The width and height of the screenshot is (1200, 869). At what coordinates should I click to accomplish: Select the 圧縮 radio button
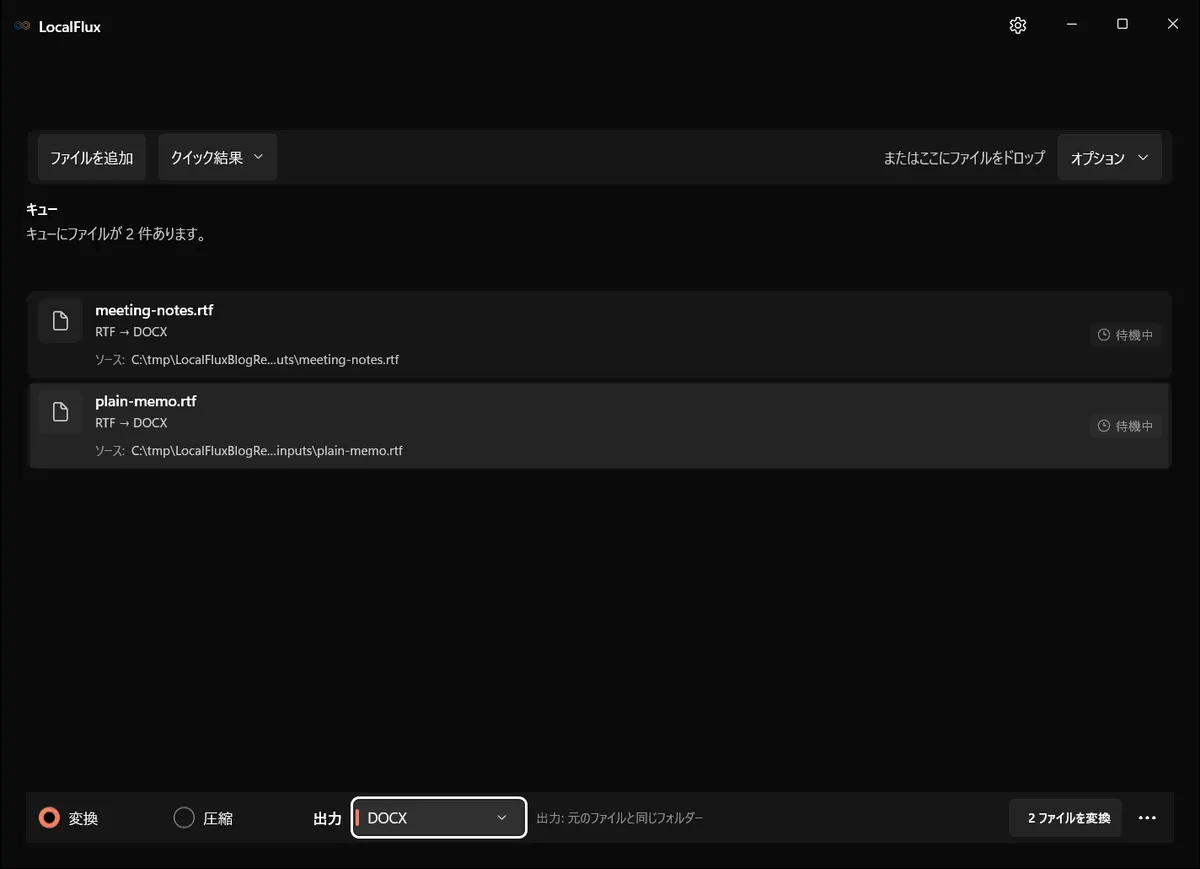point(184,818)
